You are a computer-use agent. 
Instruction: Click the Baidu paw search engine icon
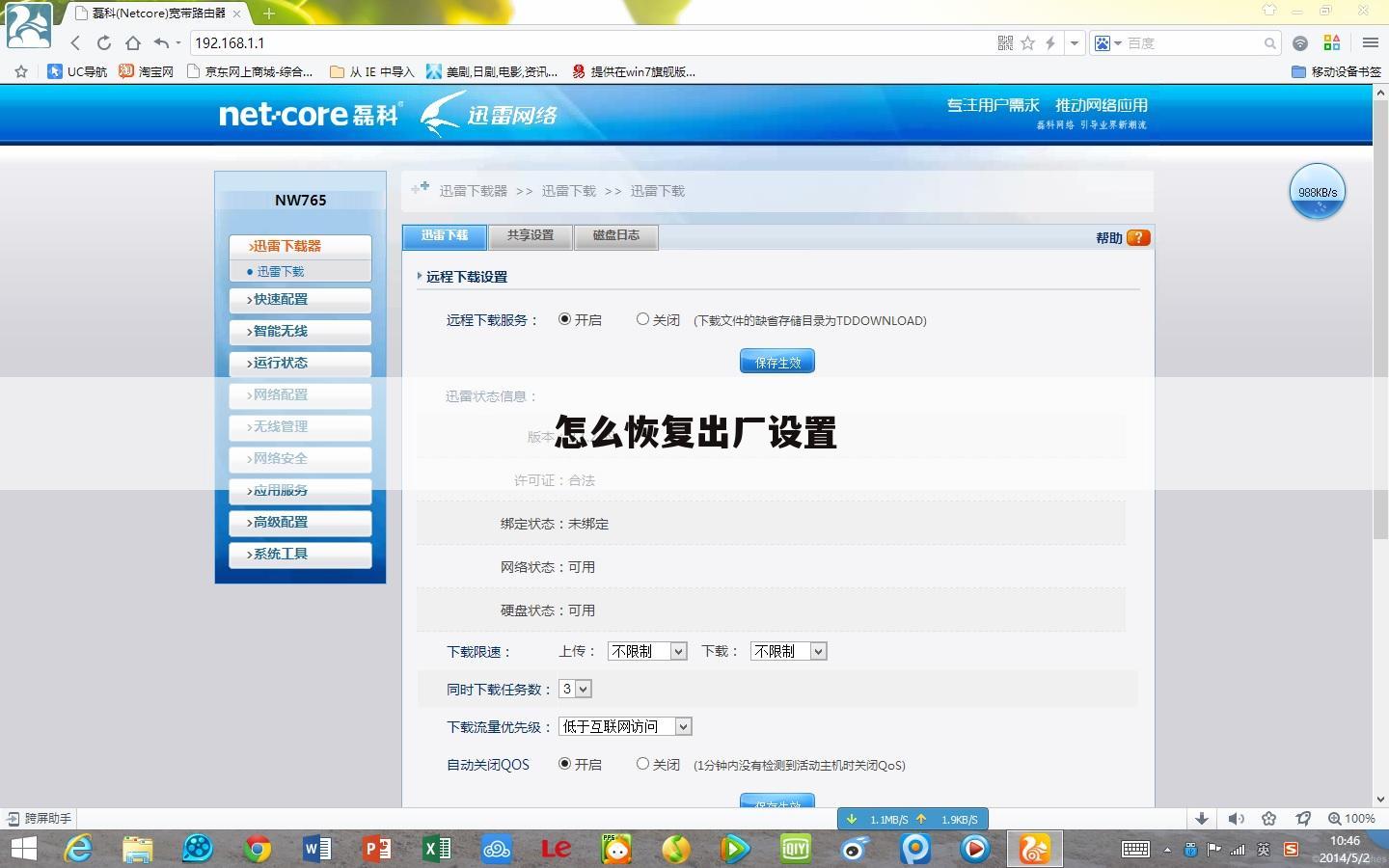pyautogui.click(x=1103, y=42)
